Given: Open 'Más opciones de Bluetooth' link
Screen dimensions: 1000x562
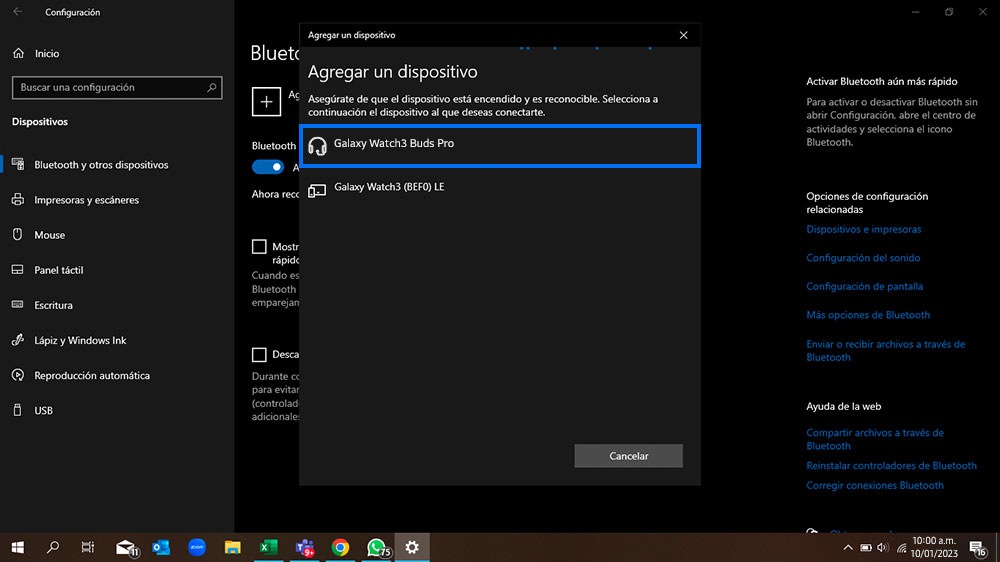Looking at the screenshot, I should tap(868, 315).
